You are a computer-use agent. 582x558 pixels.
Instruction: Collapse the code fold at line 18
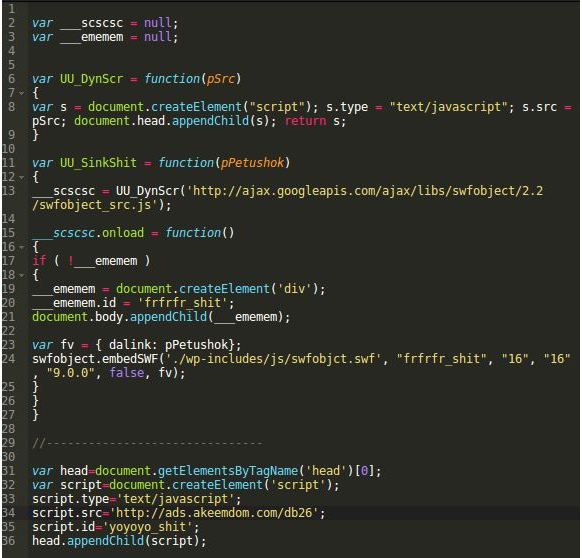coord(22,275)
